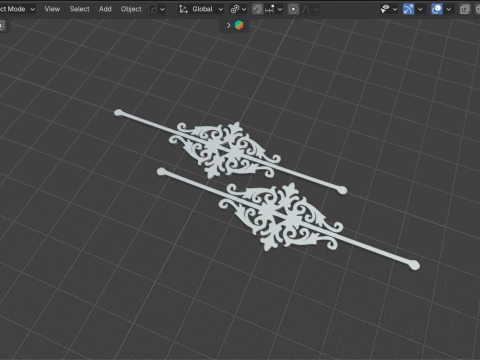Image resolution: width=480 pixels, height=360 pixels.
Task: Open the Select menu
Action: 79,9
